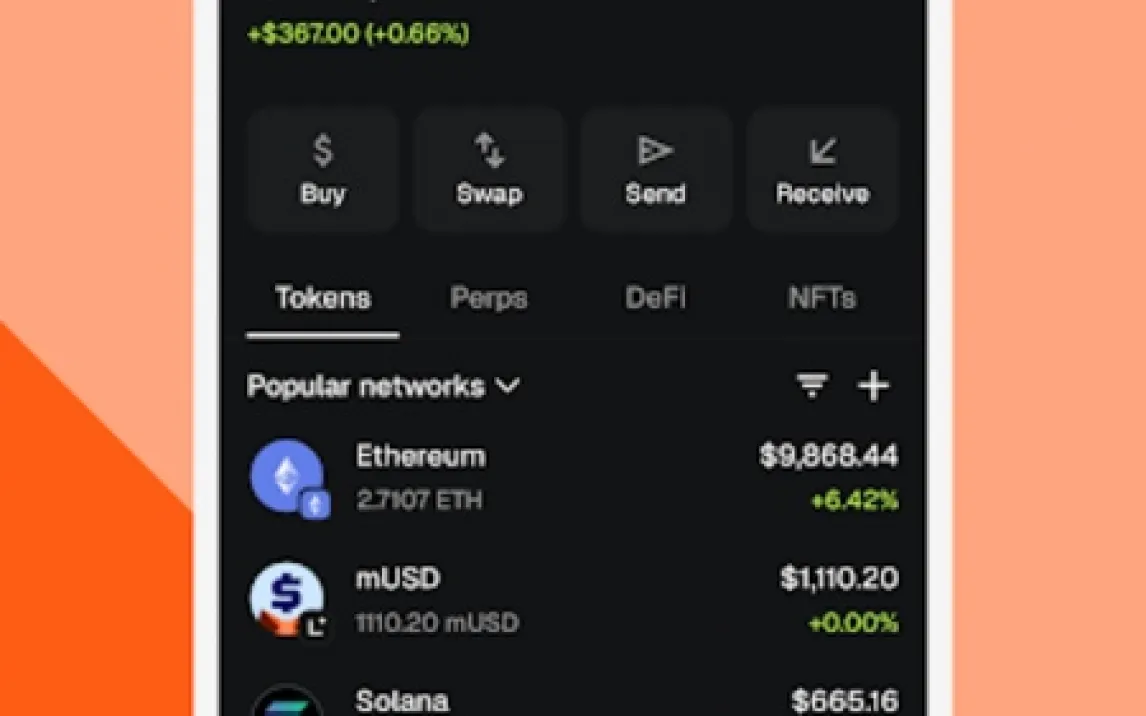The height and width of the screenshot is (716, 1146).
Task: Open the NFTs tab
Action: click(x=822, y=298)
